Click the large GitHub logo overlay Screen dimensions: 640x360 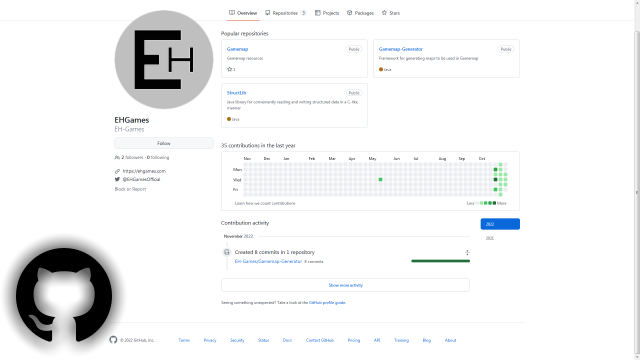(64, 295)
